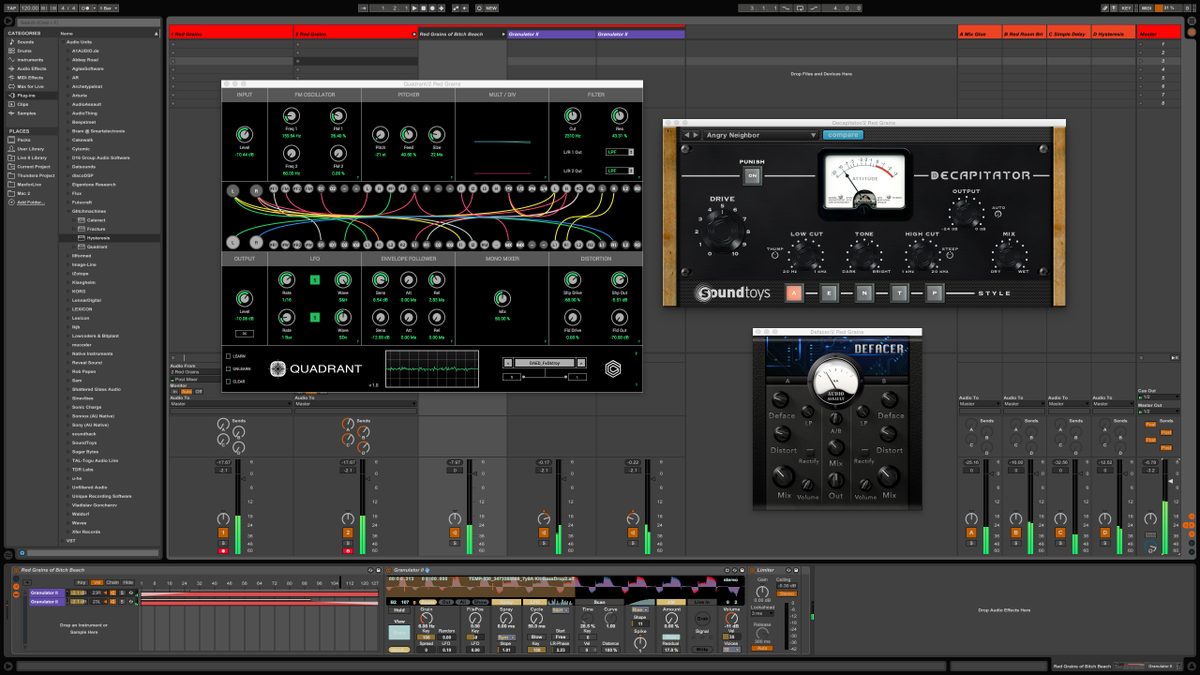
Task: Select the C Simple Delay return track header
Action: pyautogui.click(x=1069, y=34)
